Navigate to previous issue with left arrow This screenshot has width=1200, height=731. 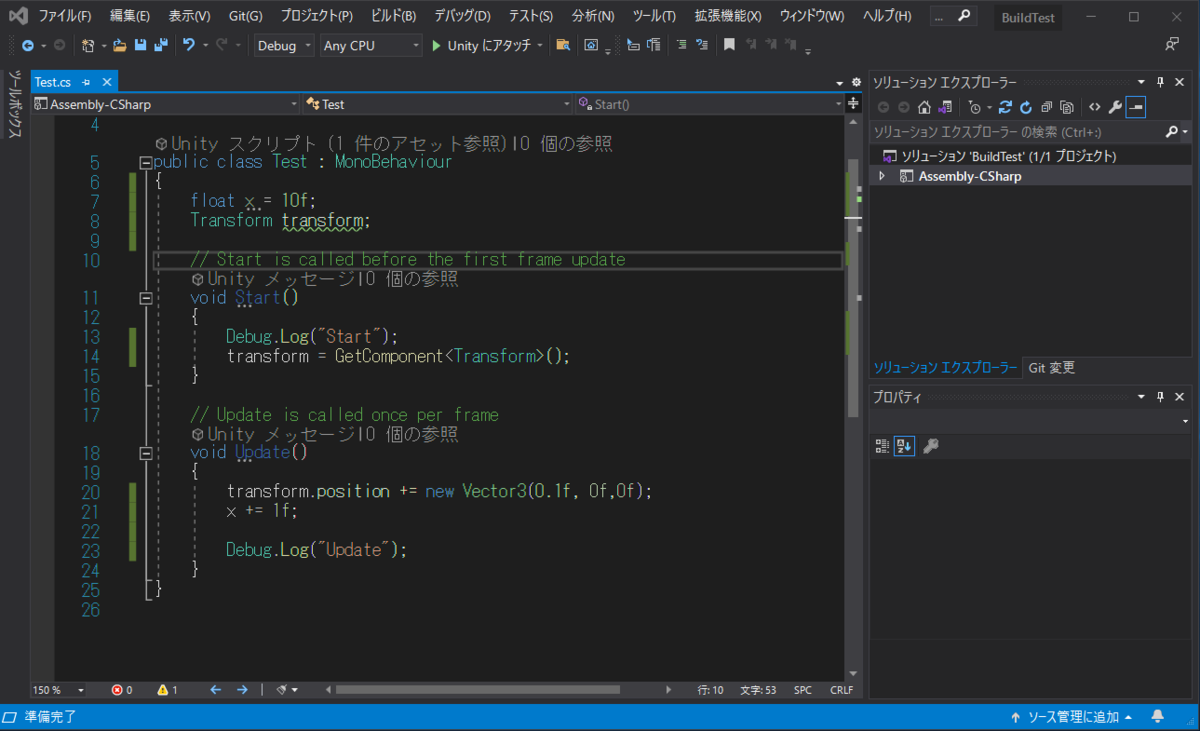click(x=215, y=690)
